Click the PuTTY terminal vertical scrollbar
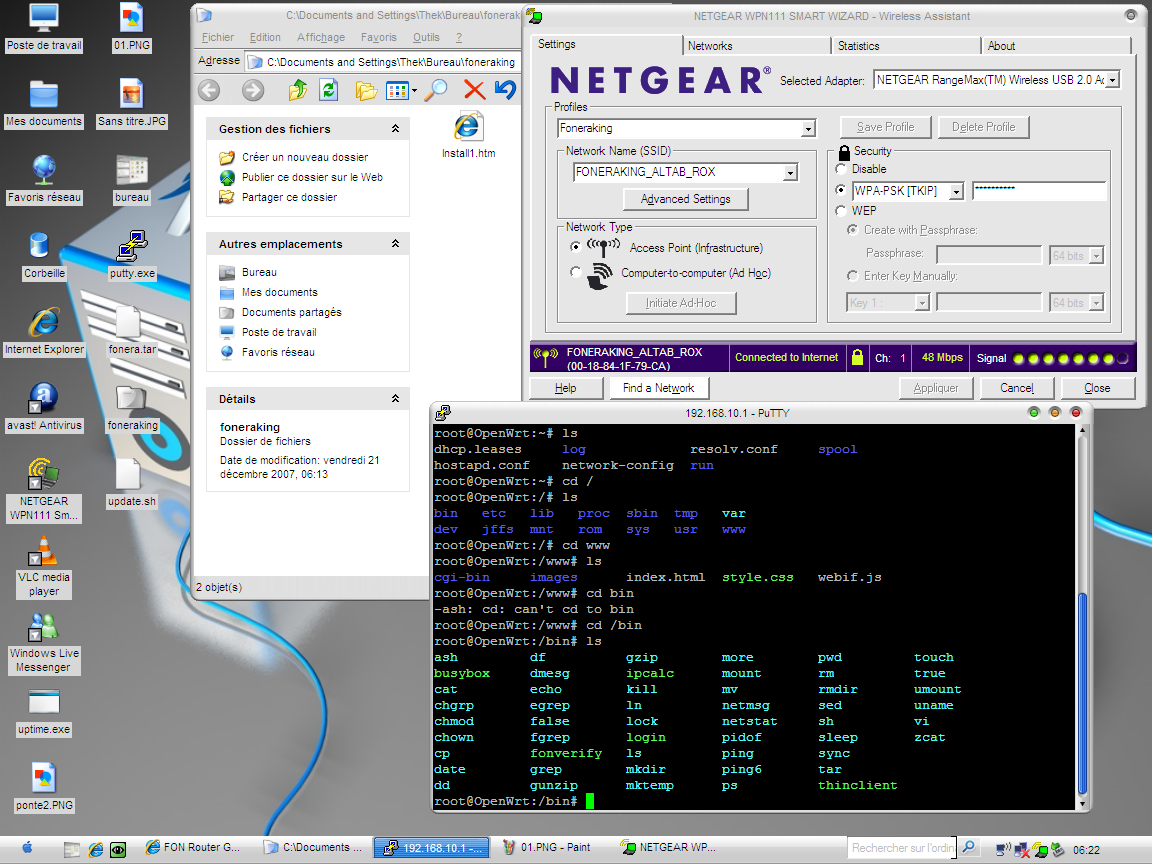Image resolution: width=1152 pixels, height=864 pixels. pos(1081,616)
